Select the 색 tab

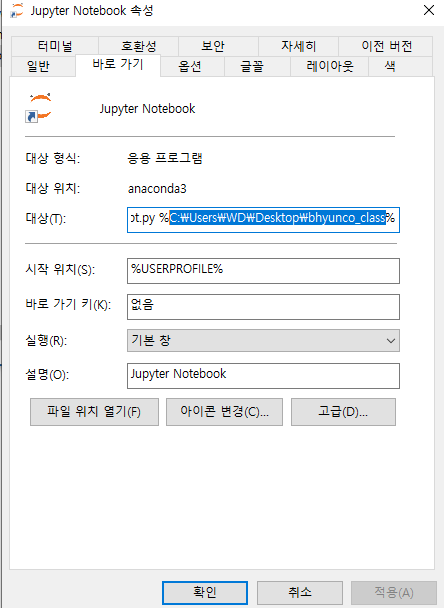point(390,66)
